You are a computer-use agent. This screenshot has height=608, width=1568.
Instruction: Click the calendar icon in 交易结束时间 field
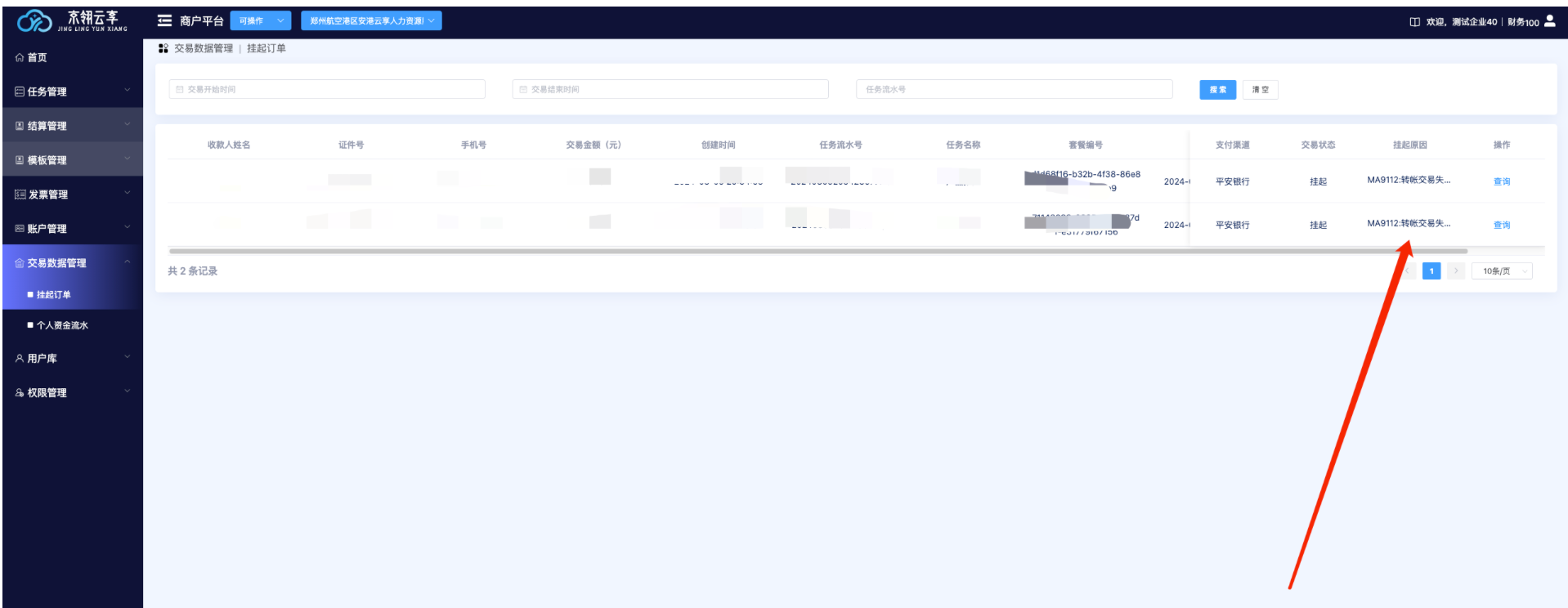[523, 90]
